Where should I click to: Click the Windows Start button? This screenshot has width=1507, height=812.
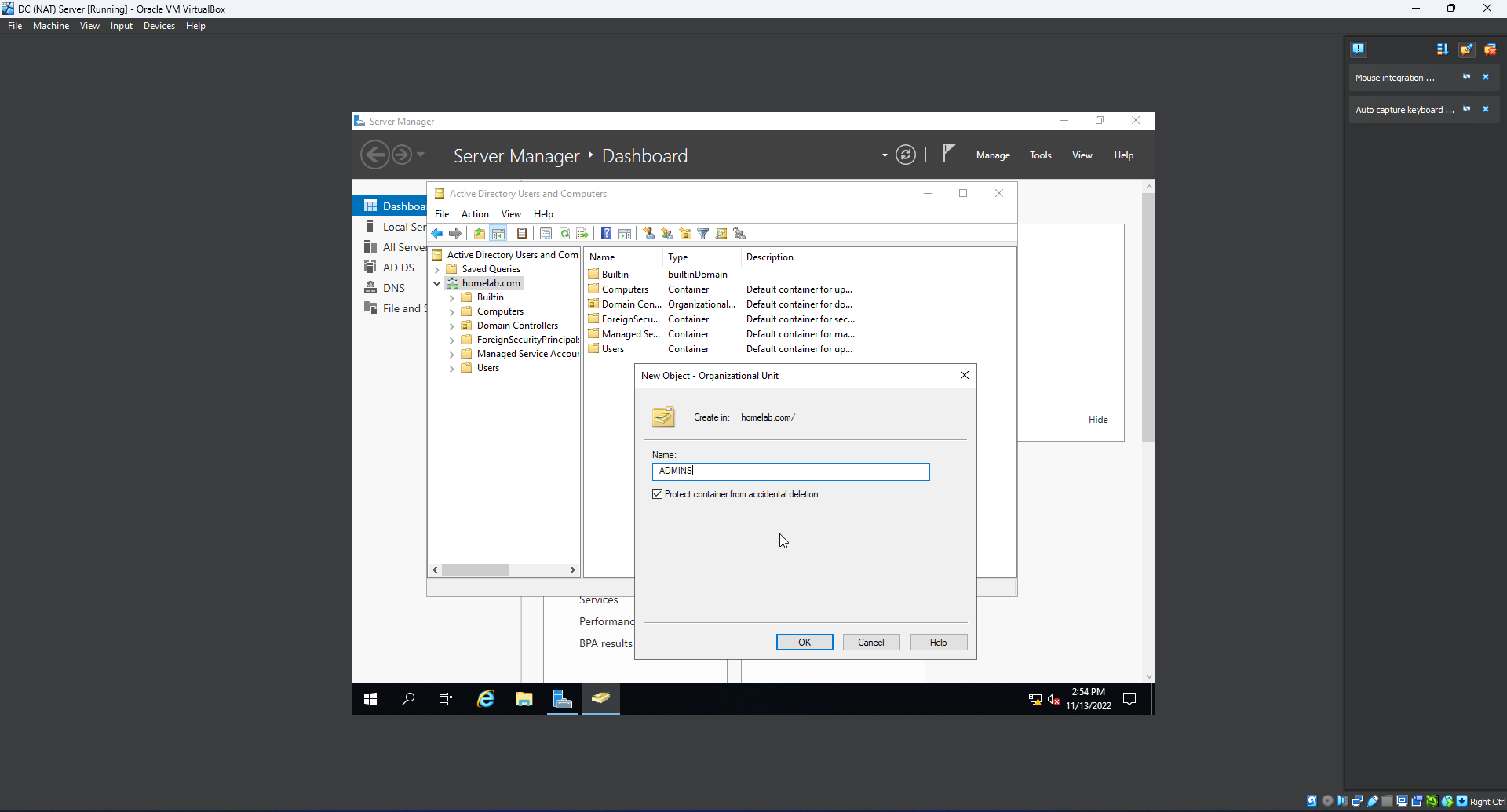[x=370, y=699]
